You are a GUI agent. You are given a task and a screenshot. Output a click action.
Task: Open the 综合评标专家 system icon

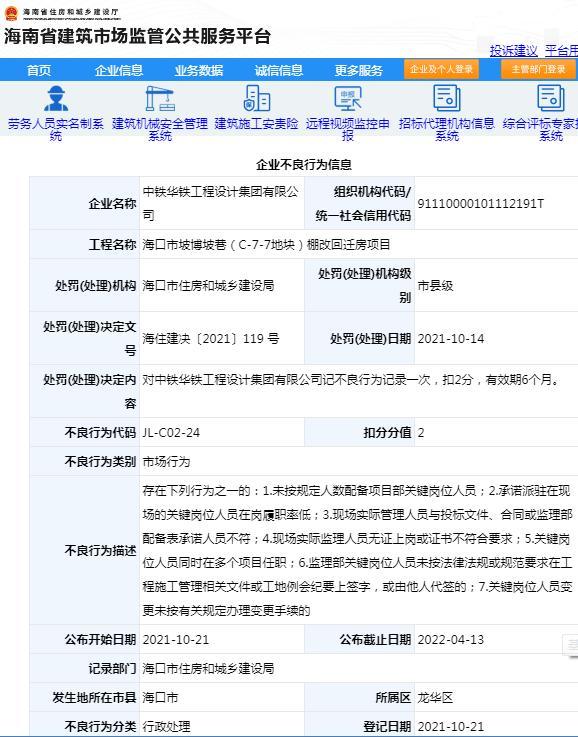551,99
